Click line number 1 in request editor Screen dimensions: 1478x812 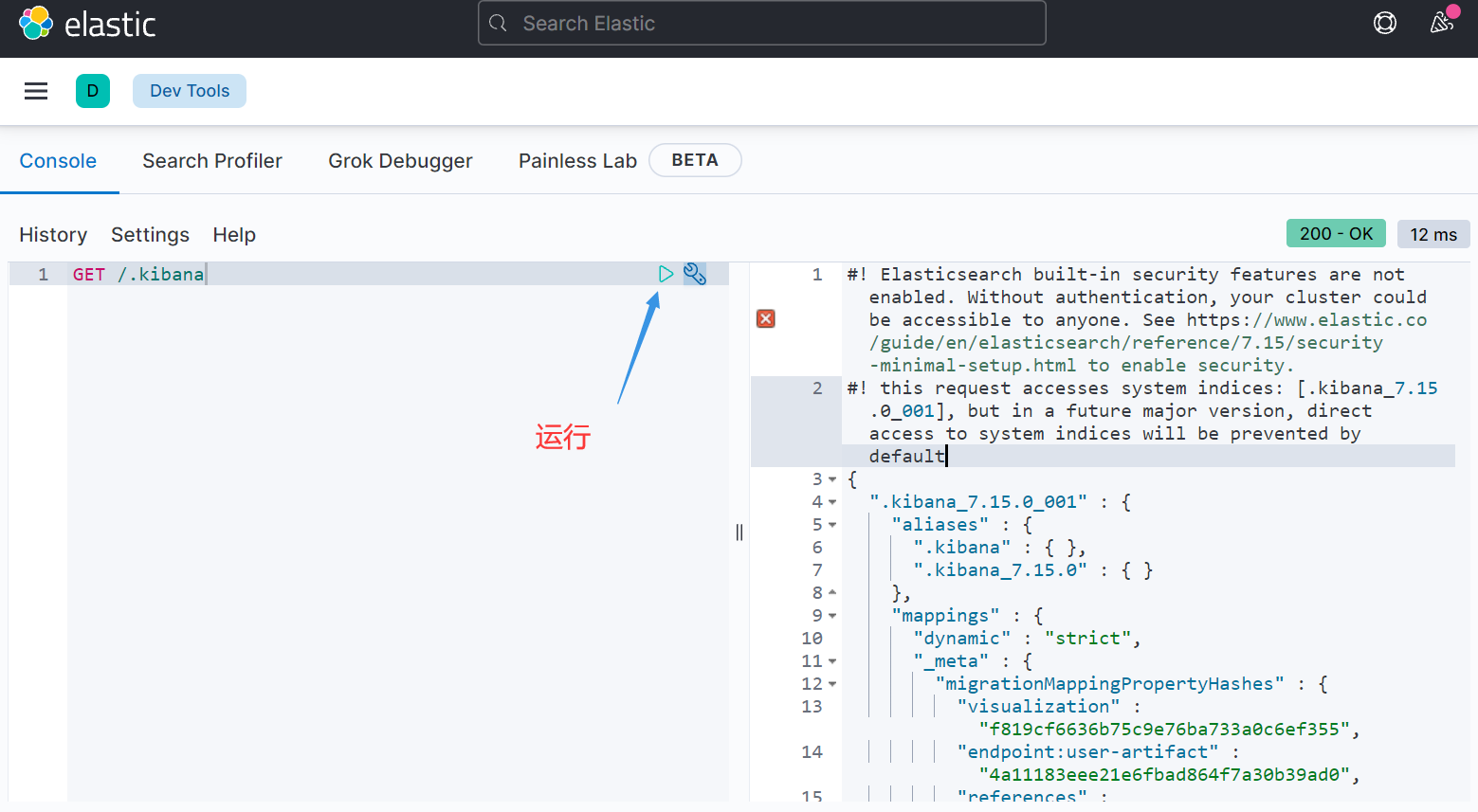[x=43, y=274]
